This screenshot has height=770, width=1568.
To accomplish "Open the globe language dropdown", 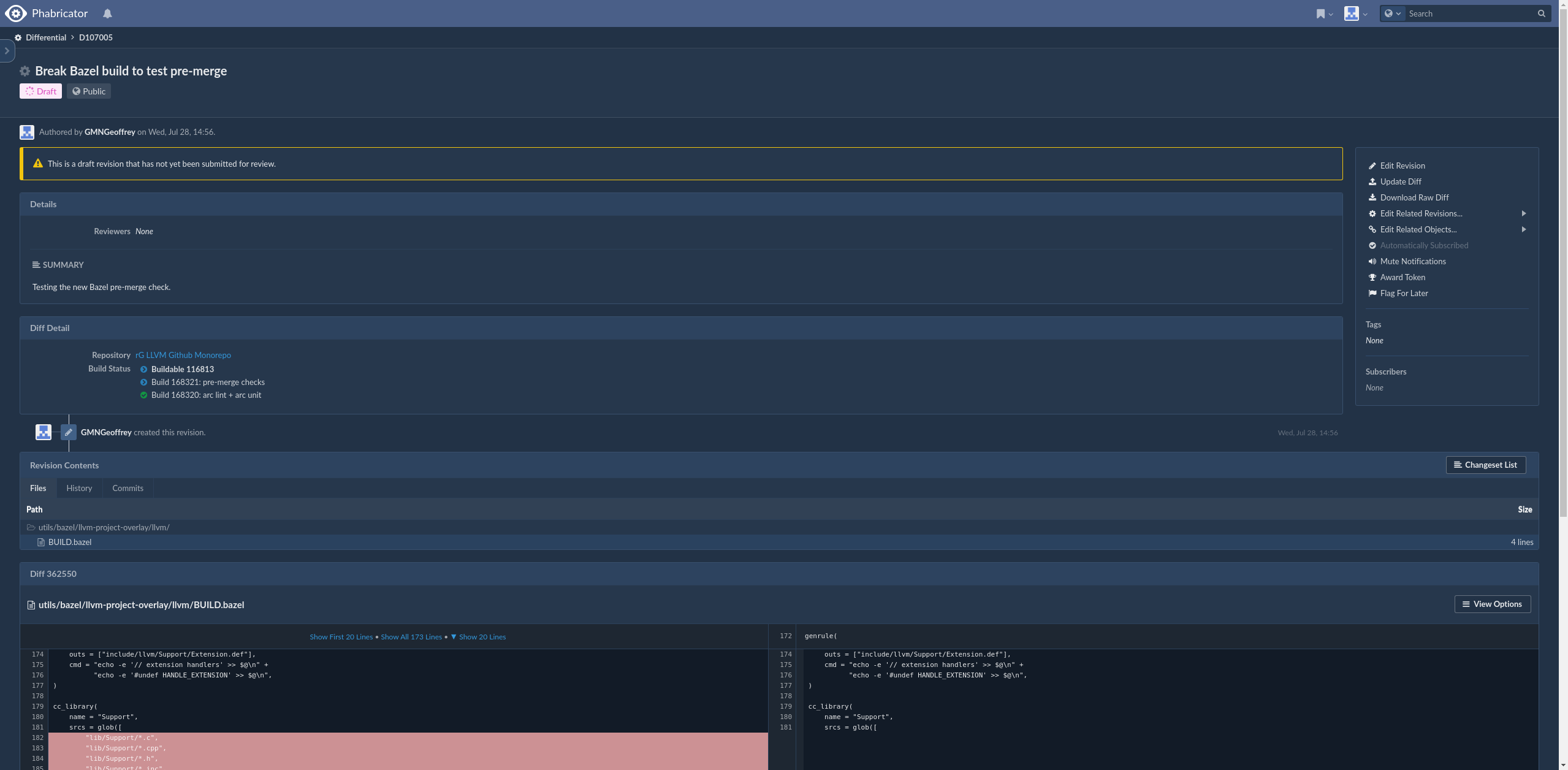I will click(x=1393, y=13).
